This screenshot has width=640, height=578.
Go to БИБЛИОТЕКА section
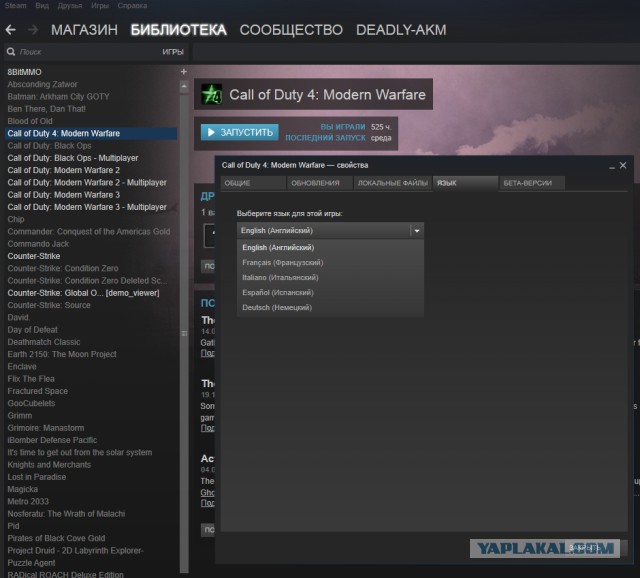pos(178,30)
